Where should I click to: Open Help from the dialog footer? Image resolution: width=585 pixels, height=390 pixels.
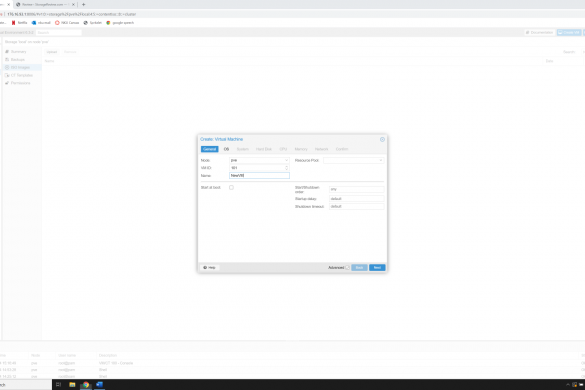click(x=209, y=268)
